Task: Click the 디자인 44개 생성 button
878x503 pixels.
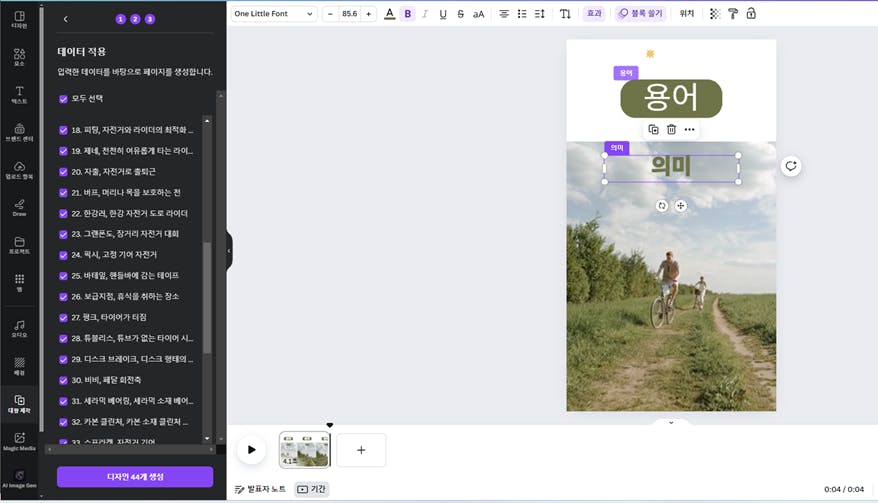Action: [135, 477]
